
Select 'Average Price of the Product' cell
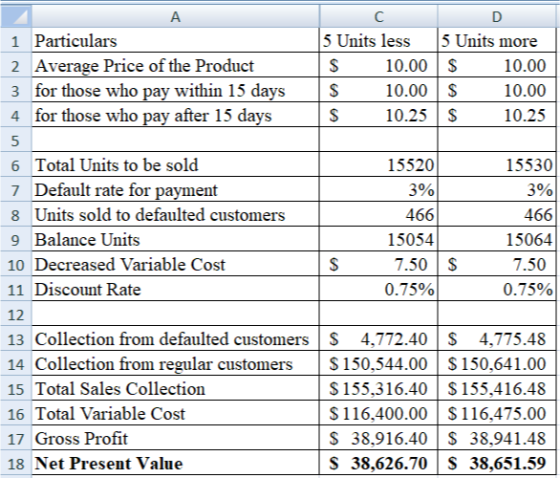click(175, 65)
